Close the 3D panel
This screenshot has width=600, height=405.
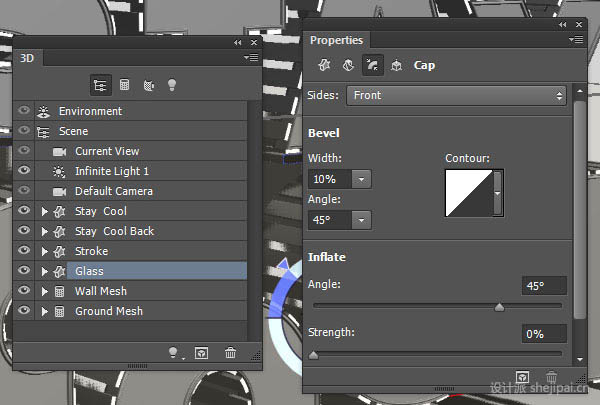(254, 42)
